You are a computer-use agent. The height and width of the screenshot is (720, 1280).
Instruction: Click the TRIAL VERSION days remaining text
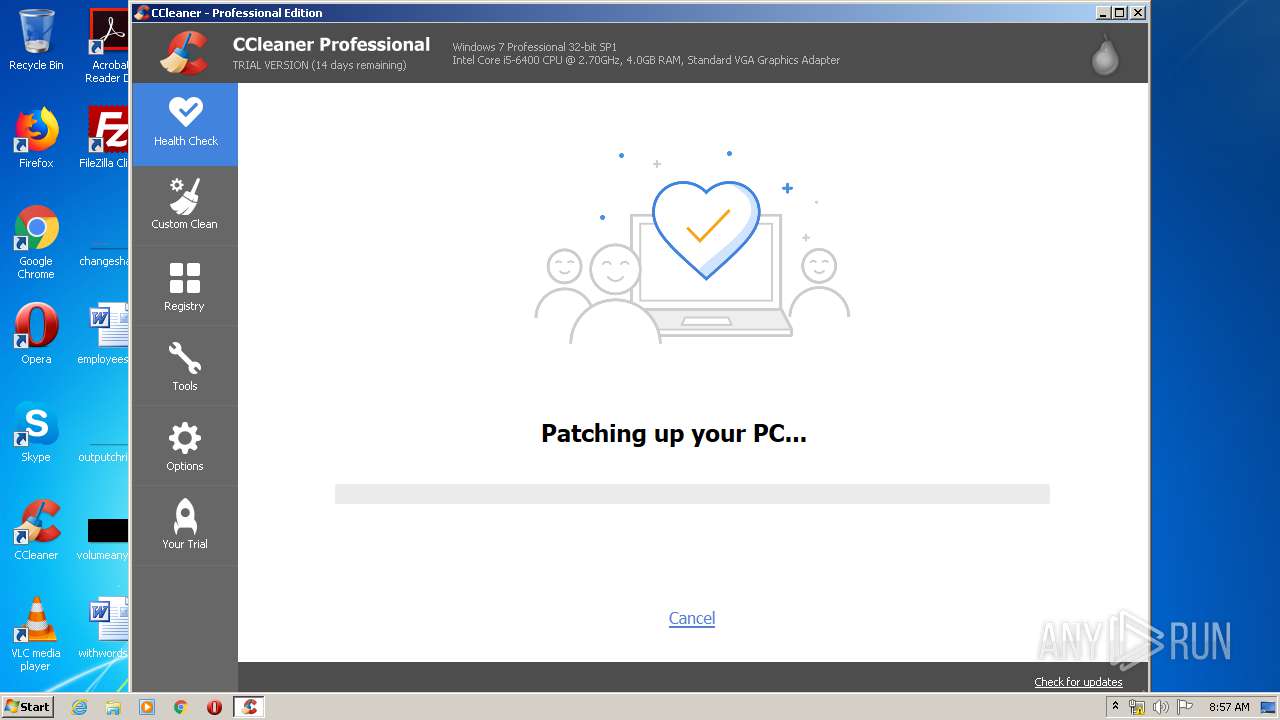tap(319, 65)
